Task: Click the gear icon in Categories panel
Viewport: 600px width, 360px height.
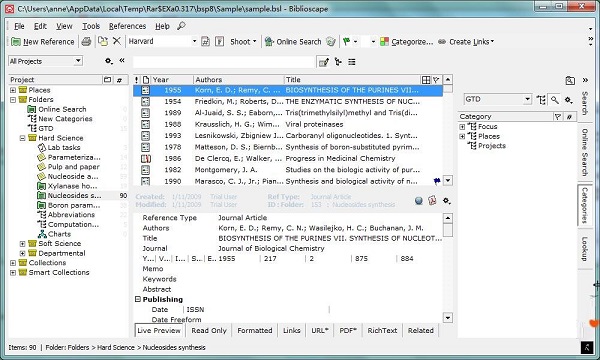Action: 569,100
